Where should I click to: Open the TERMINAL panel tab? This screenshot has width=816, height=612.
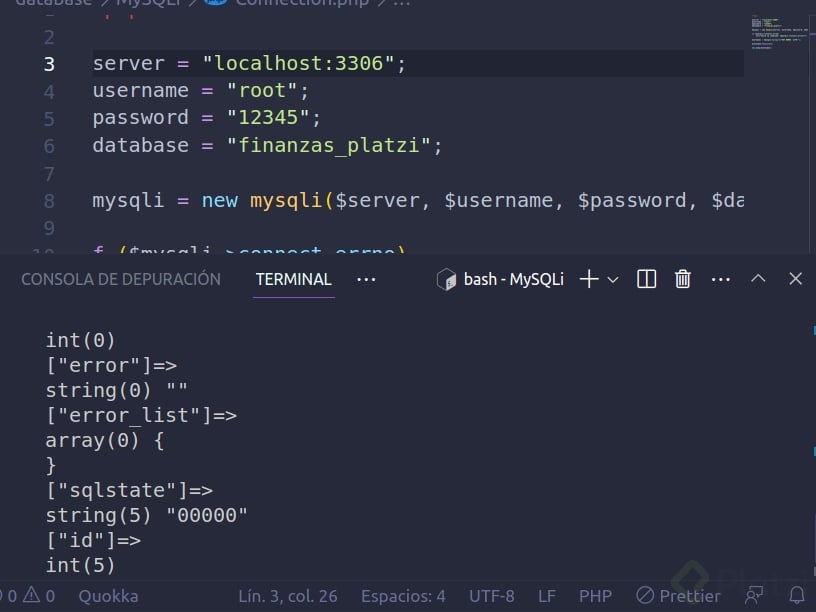point(294,279)
